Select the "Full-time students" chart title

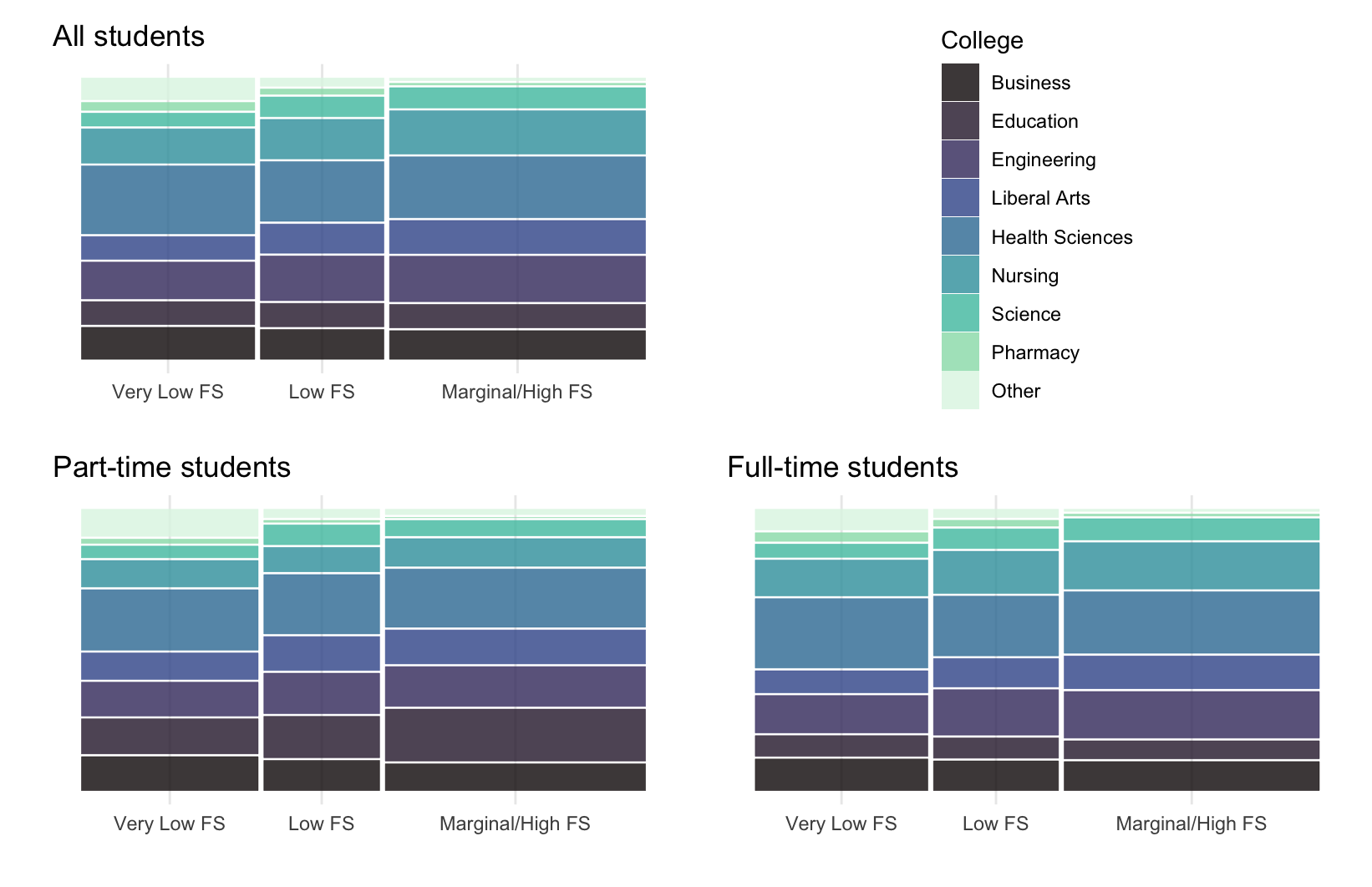tap(842, 467)
